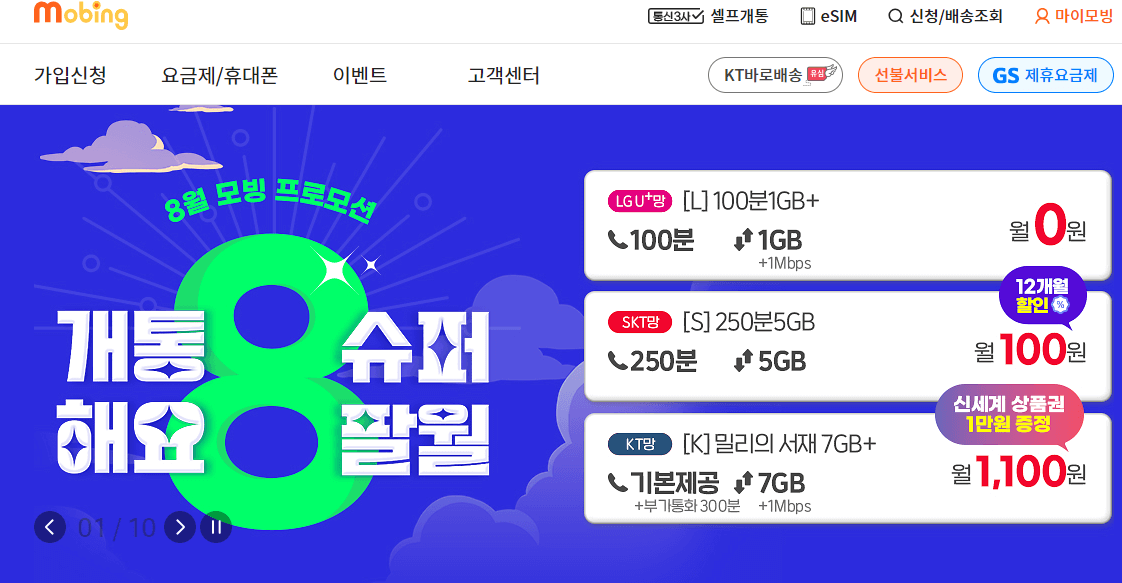Viewport: 1122px width, 583px height.
Task: Click the 선불서비스 button
Action: pyautogui.click(x=910, y=75)
